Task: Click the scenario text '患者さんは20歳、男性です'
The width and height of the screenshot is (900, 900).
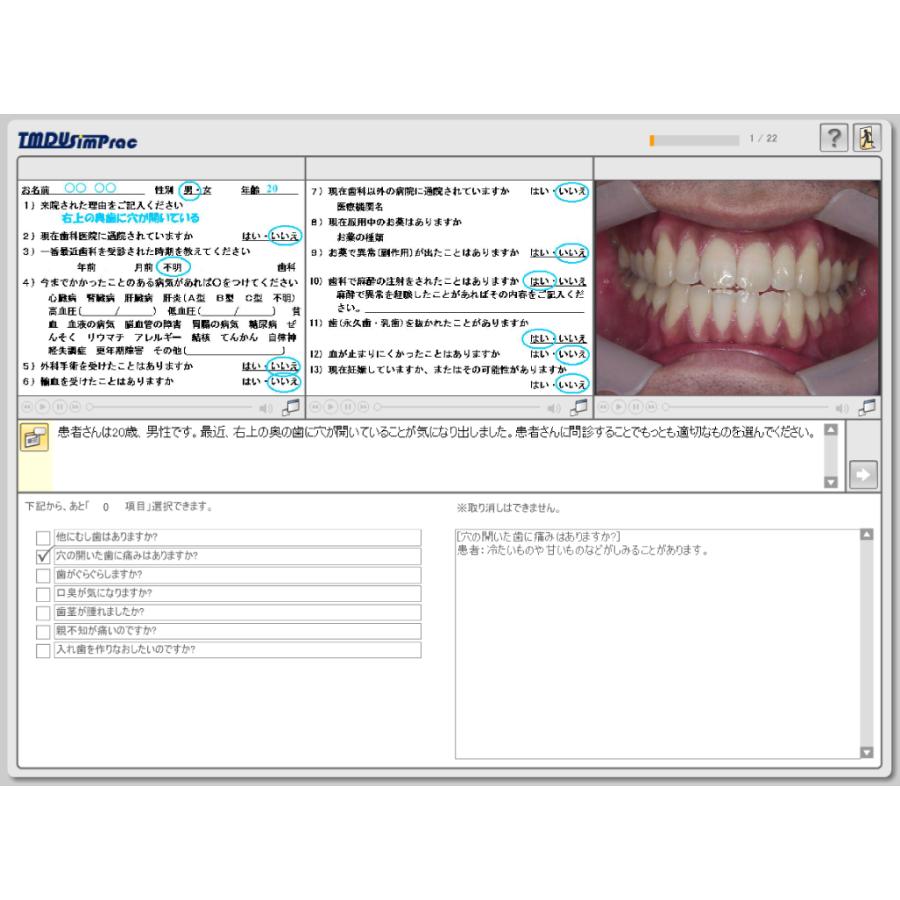Action: (127, 432)
